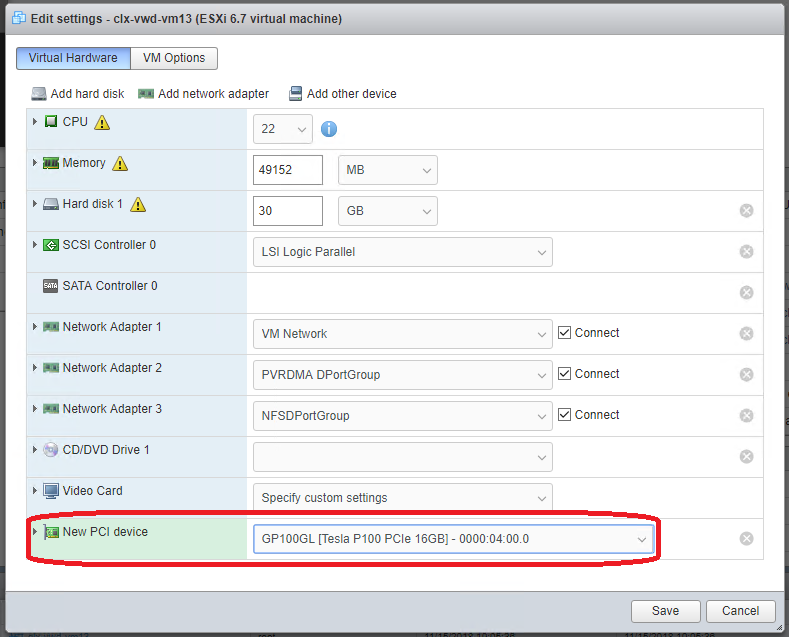Open the CPU count dropdown showing 22
This screenshot has height=637, width=789.
click(283, 129)
